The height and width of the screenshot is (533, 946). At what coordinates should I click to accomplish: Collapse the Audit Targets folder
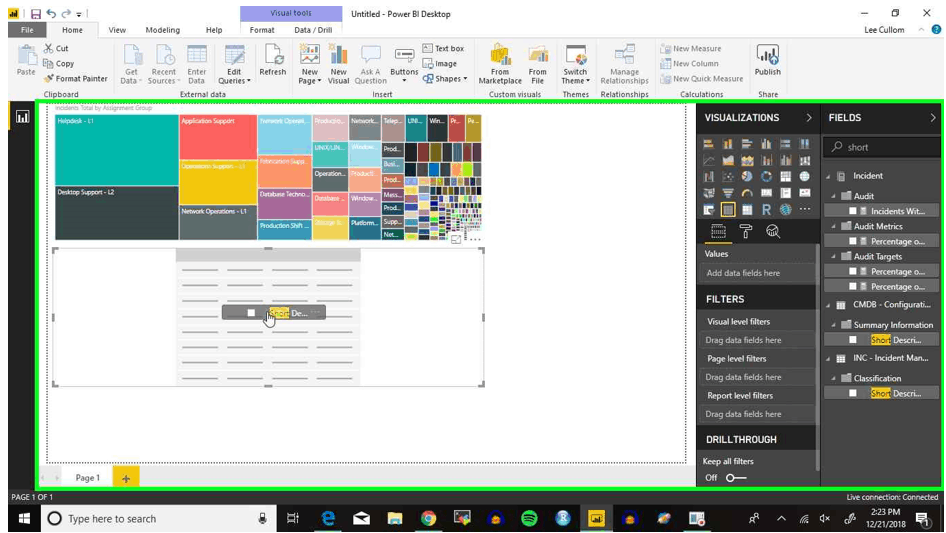834,256
